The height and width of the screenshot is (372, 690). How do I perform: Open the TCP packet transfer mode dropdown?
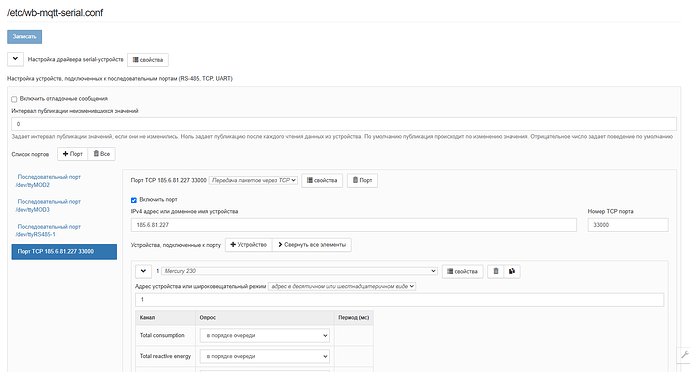point(253,180)
